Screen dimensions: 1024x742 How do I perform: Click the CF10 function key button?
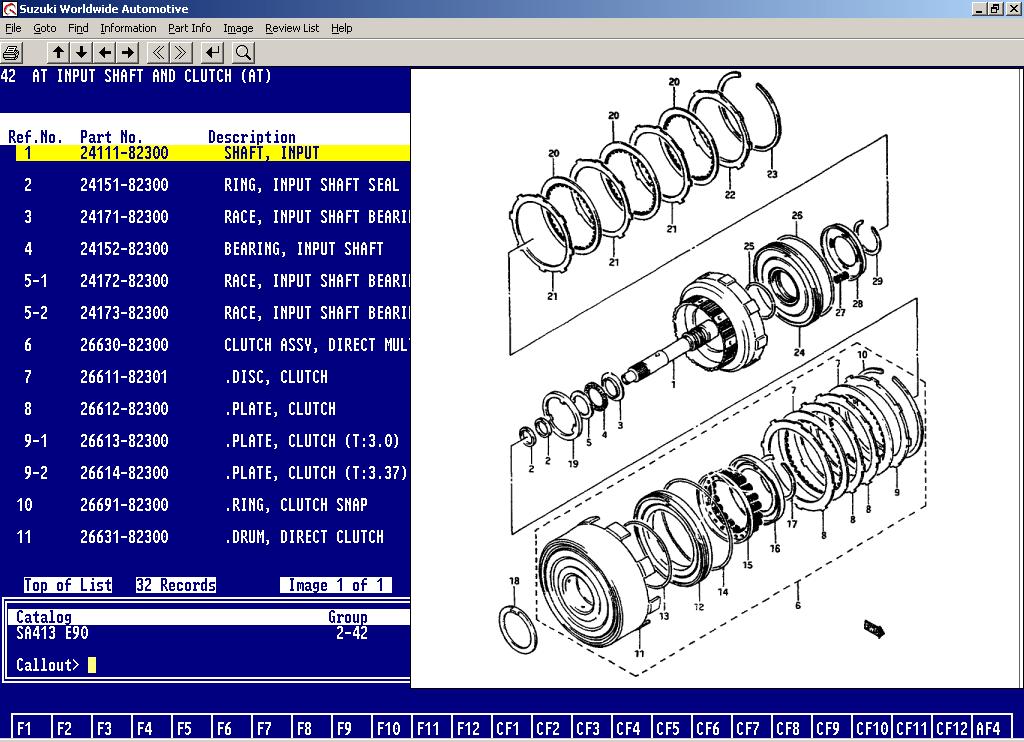[872, 727]
